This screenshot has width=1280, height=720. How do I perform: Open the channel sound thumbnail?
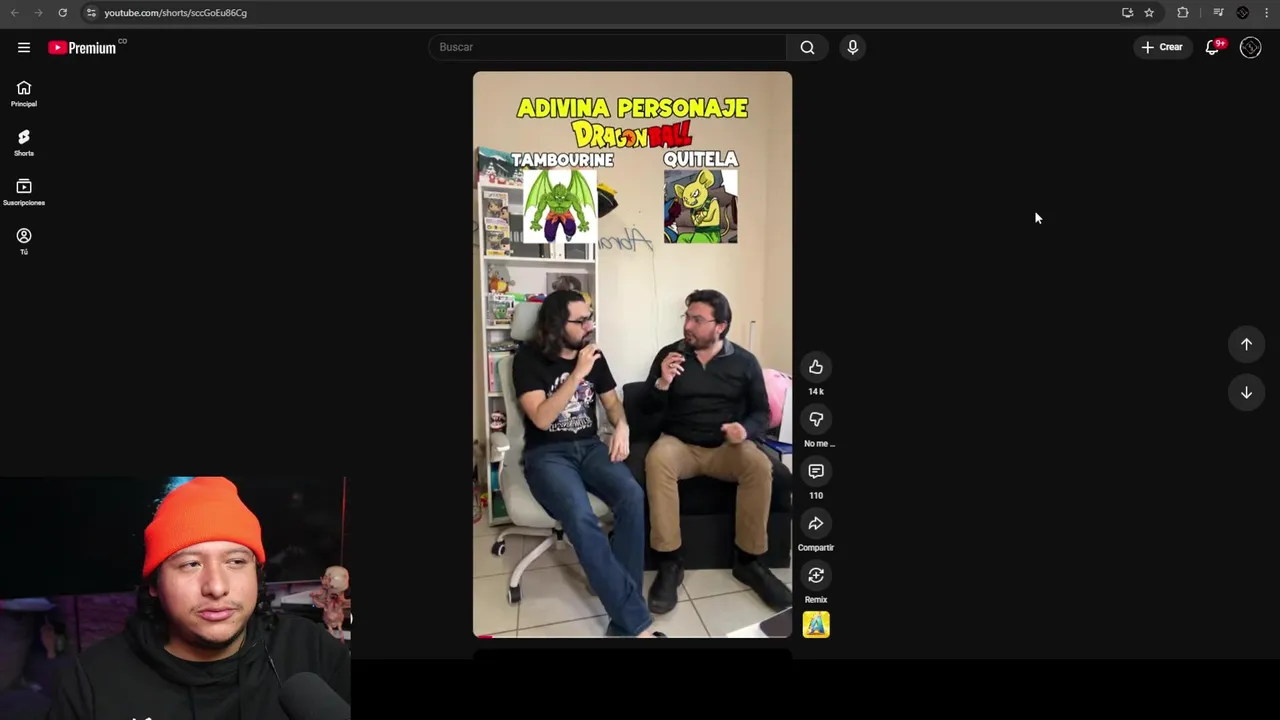point(816,624)
